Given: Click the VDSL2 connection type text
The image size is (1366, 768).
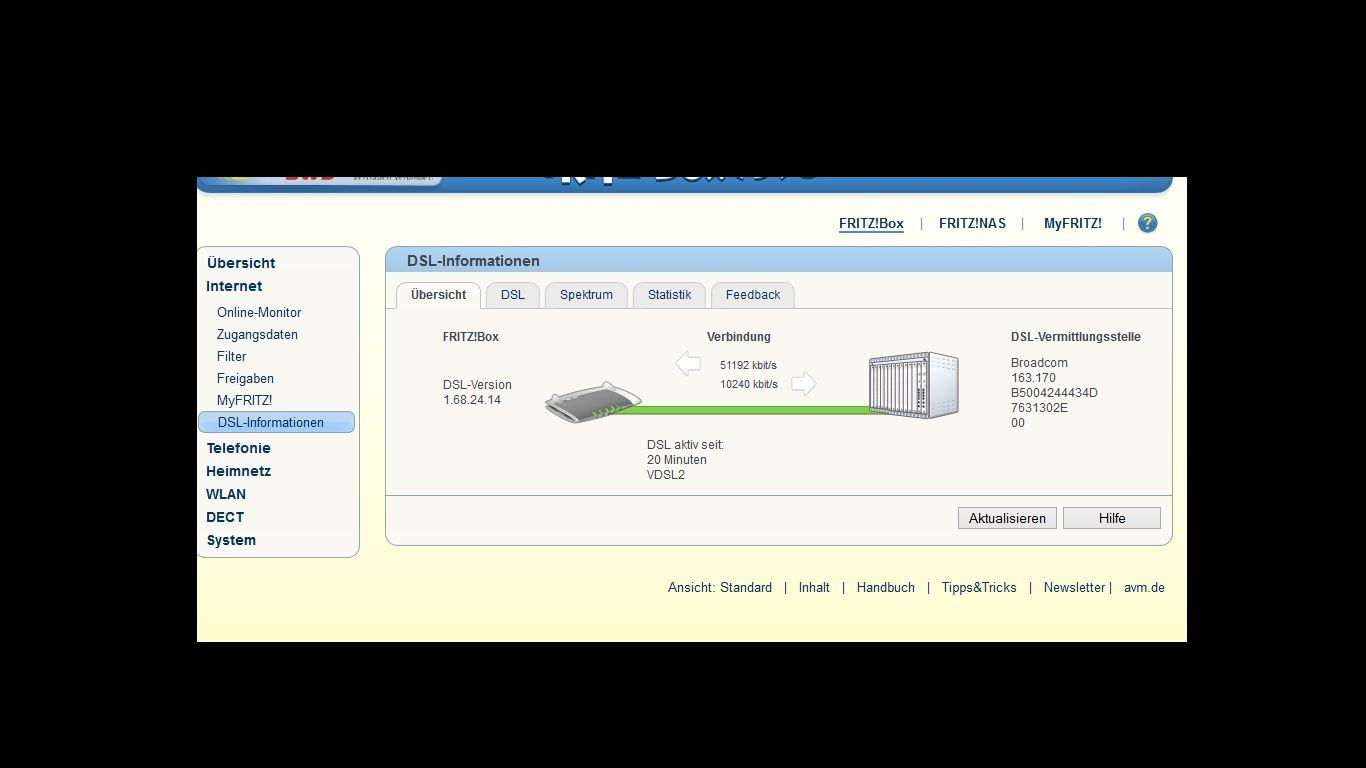Looking at the screenshot, I should click(x=666, y=475).
